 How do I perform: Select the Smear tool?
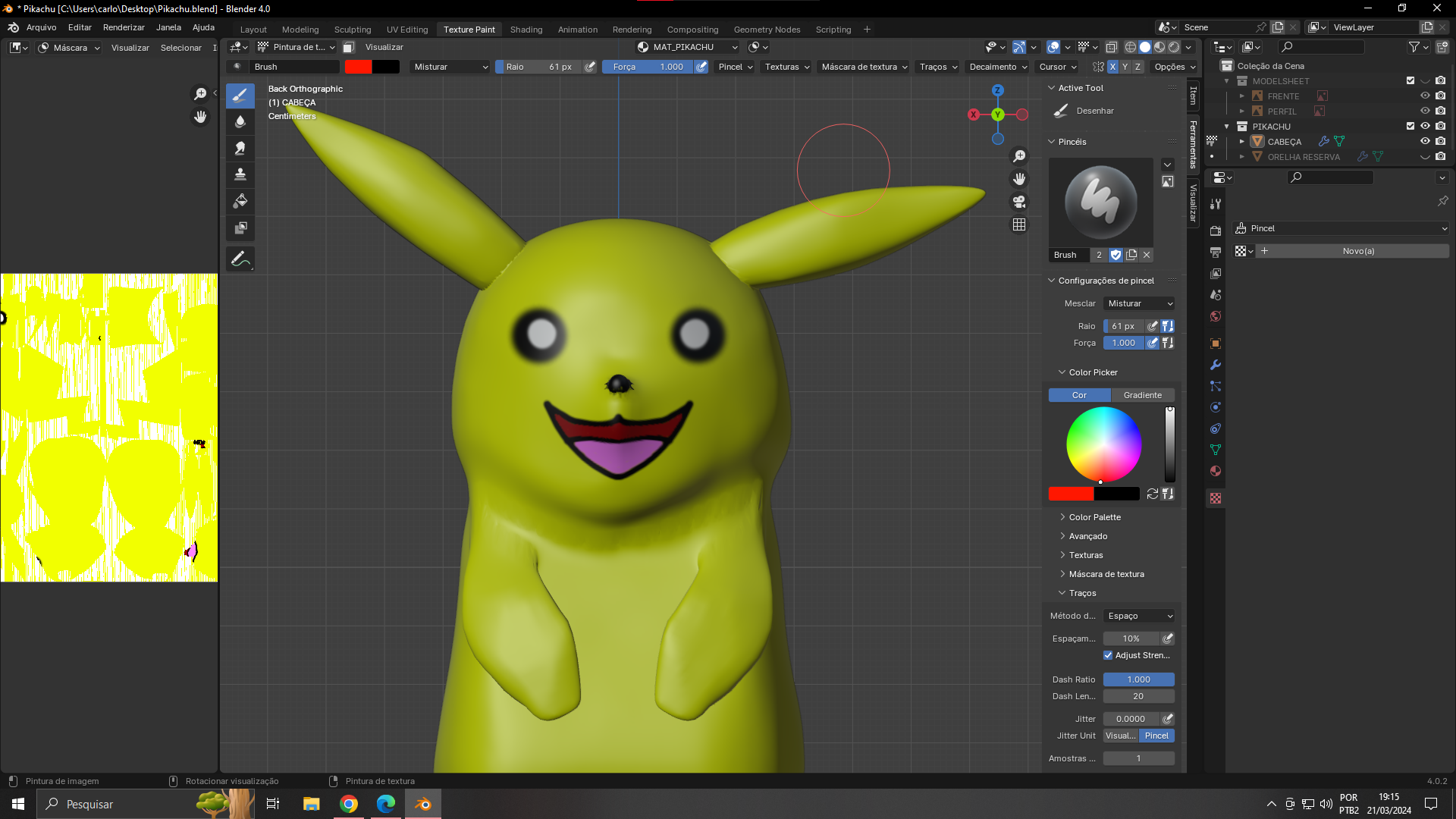coord(240,149)
